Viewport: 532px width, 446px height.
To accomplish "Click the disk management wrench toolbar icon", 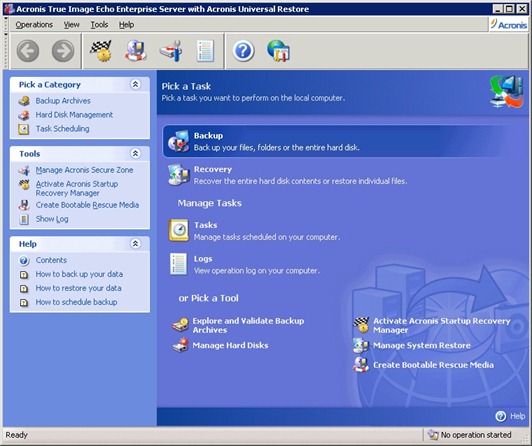I will tap(171, 51).
